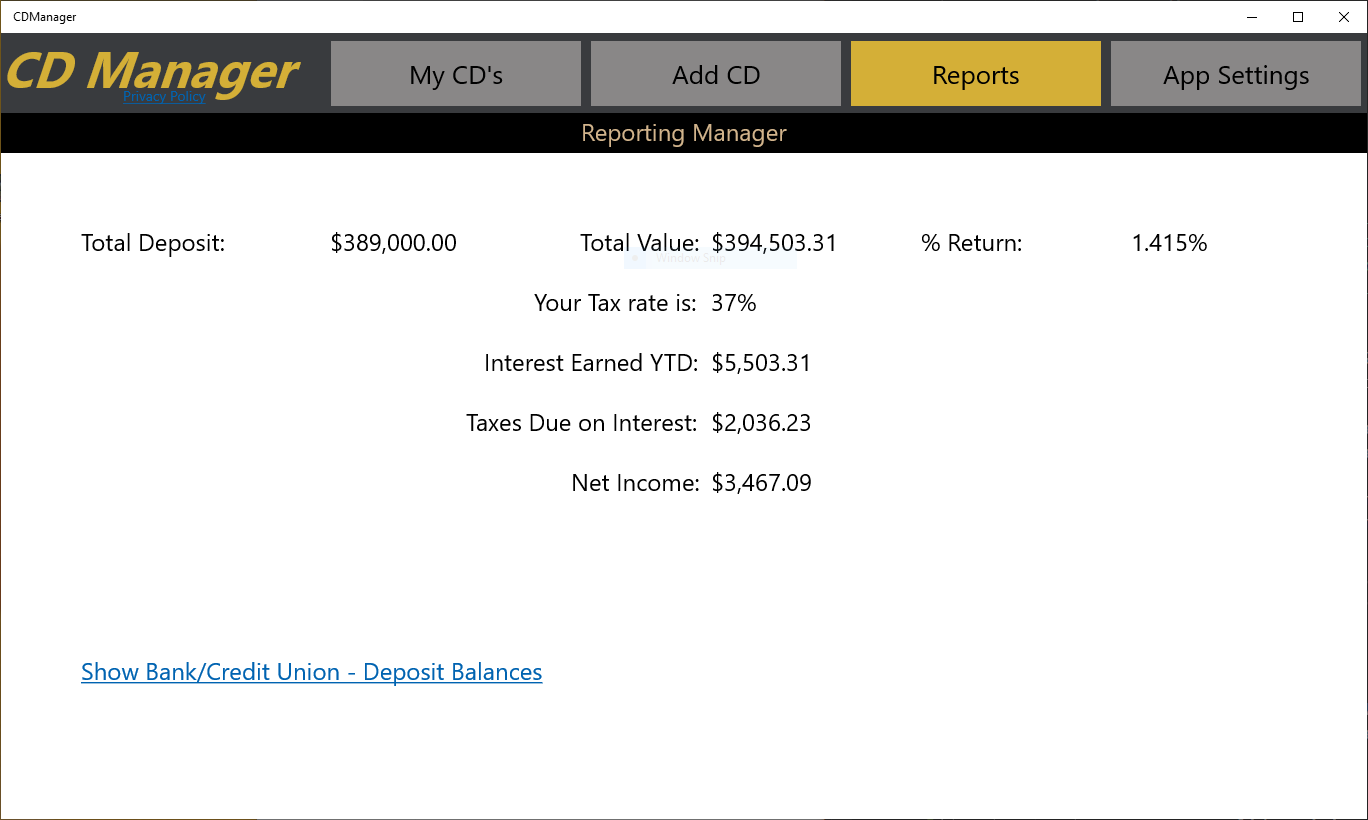
Task: Select the Interest Earned YTD amount
Action: [761, 362]
